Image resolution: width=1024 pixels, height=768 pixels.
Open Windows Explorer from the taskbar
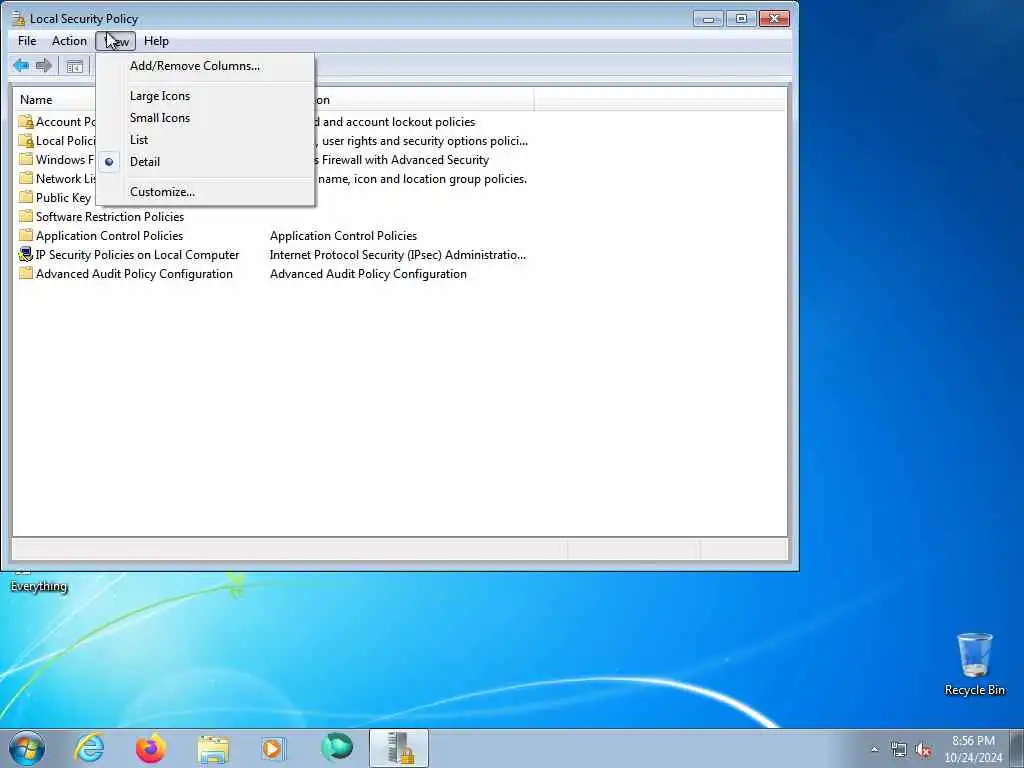(x=213, y=749)
